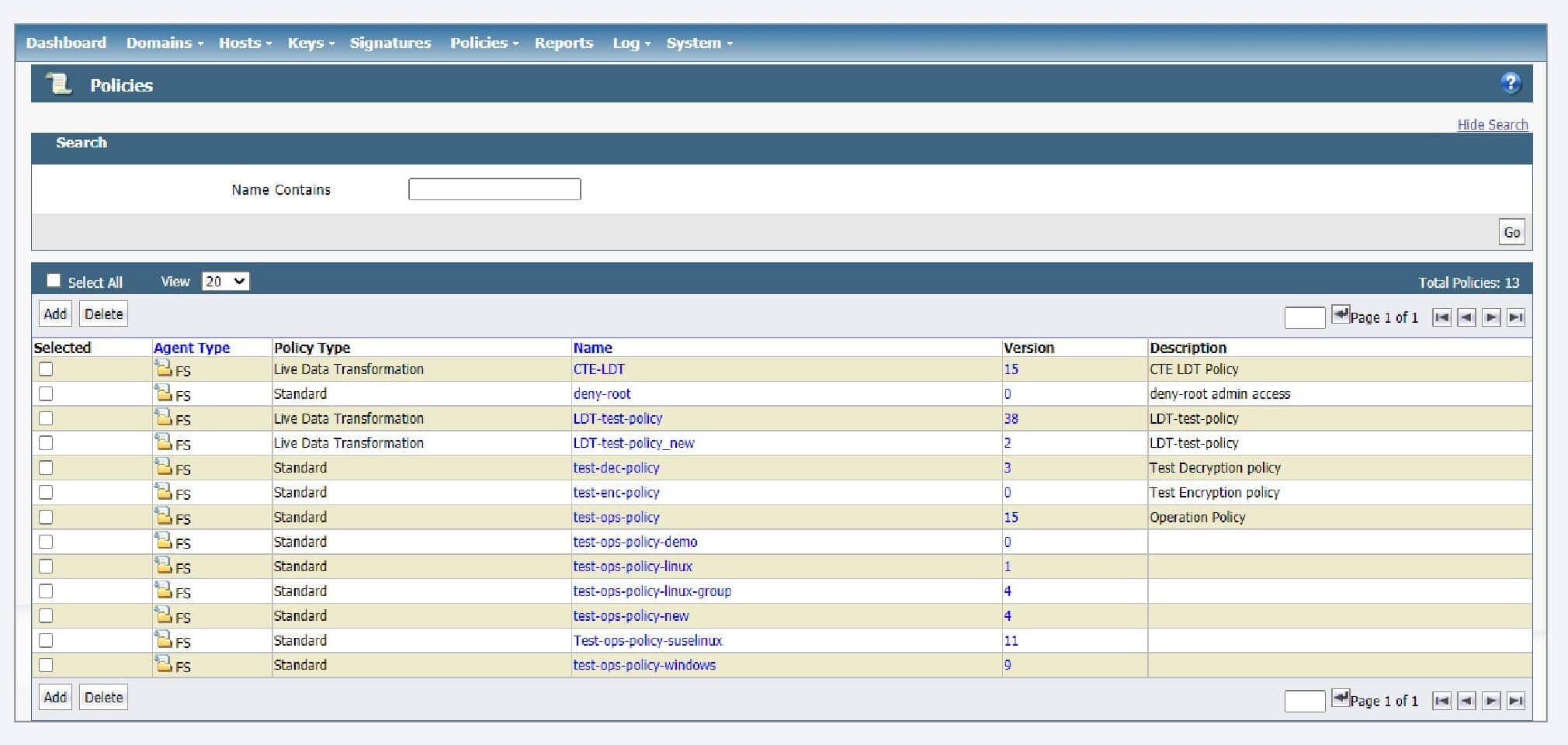
Task: Select the deny-root policy checkbox
Action: tap(46, 394)
